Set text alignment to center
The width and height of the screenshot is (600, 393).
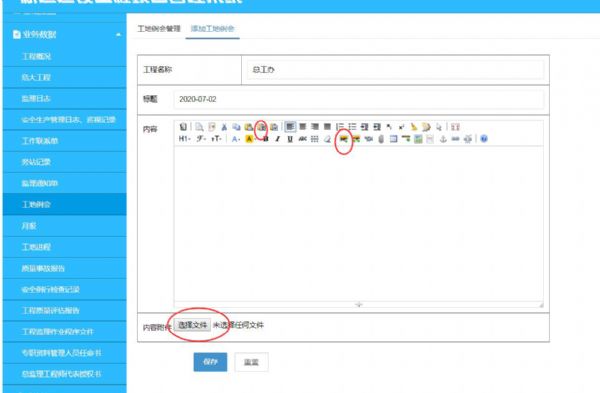pyautogui.click(x=302, y=127)
